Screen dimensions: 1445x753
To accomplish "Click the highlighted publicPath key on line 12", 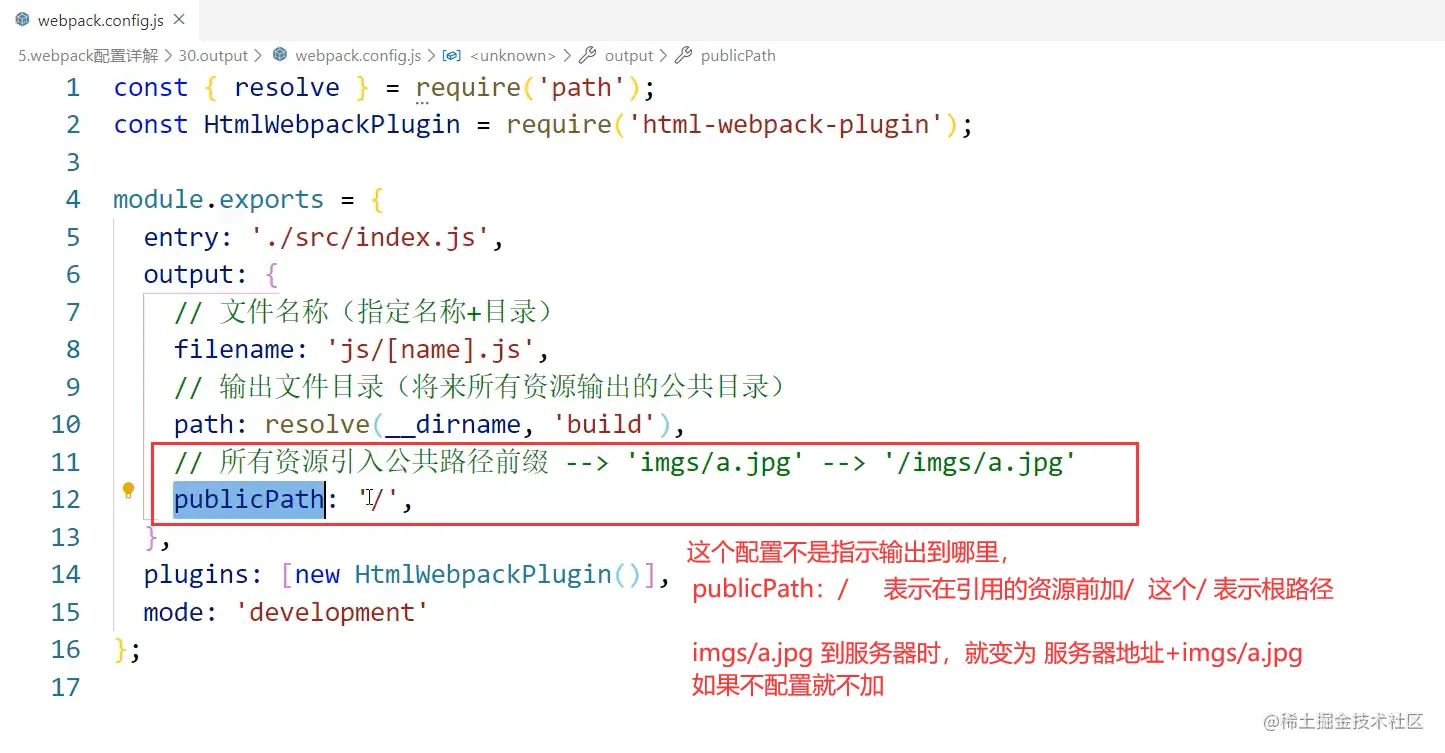I will click(x=249, y=500).
